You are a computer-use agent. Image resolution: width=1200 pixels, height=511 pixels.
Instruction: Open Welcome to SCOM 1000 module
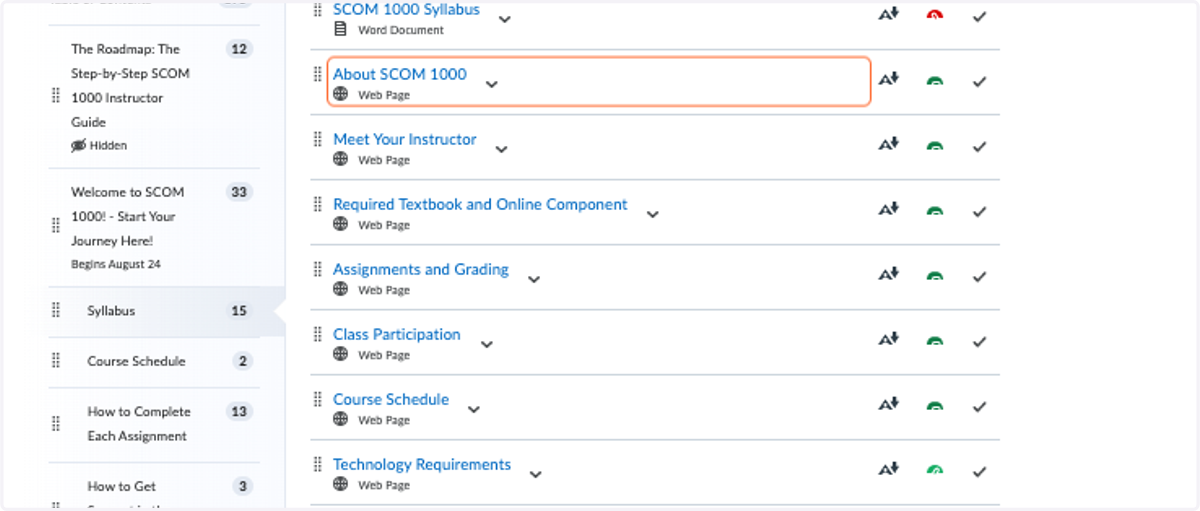click(x=127, y=216)
